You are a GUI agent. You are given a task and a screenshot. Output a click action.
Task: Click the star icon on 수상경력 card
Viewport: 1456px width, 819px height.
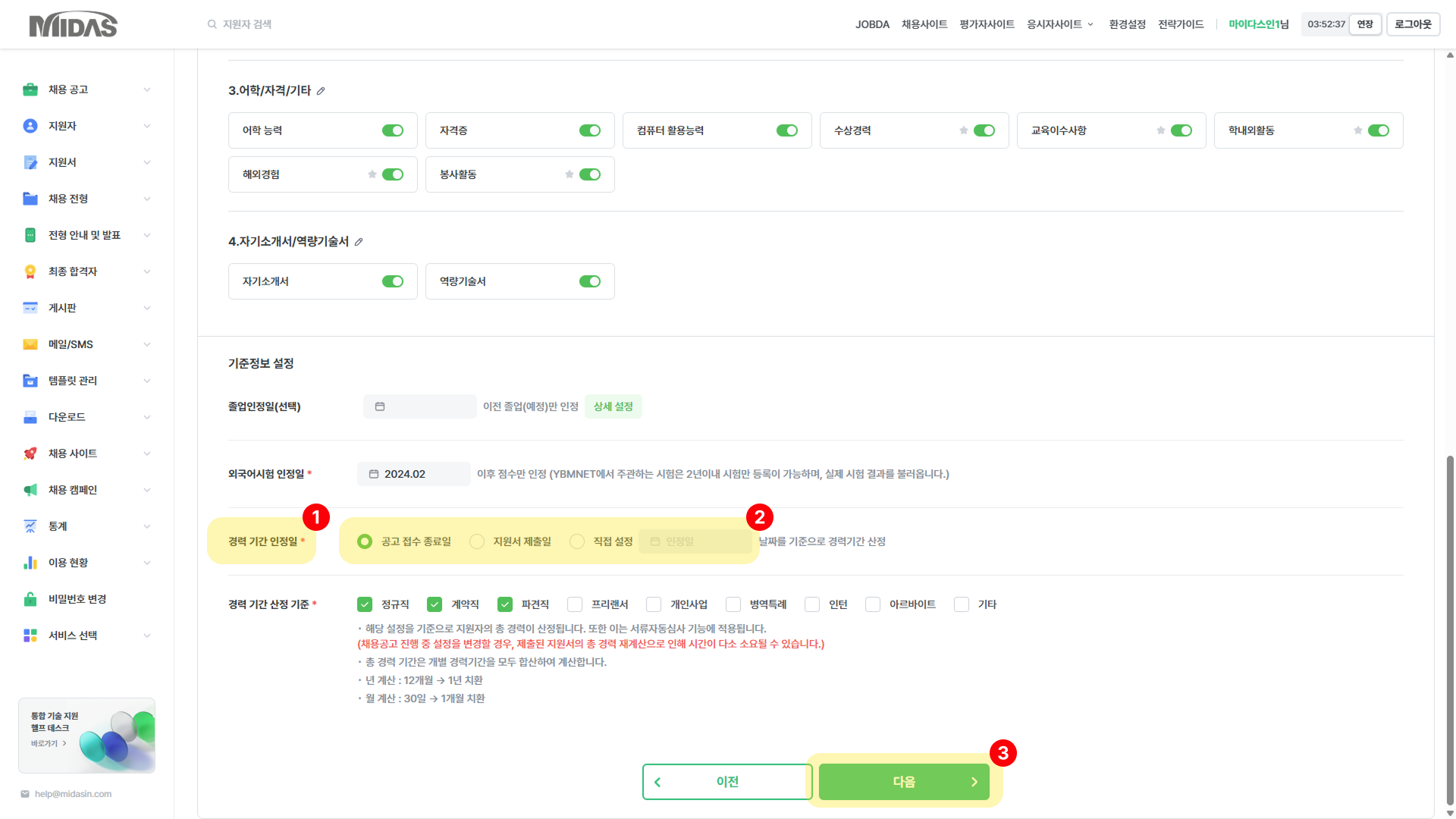(964, 130)
